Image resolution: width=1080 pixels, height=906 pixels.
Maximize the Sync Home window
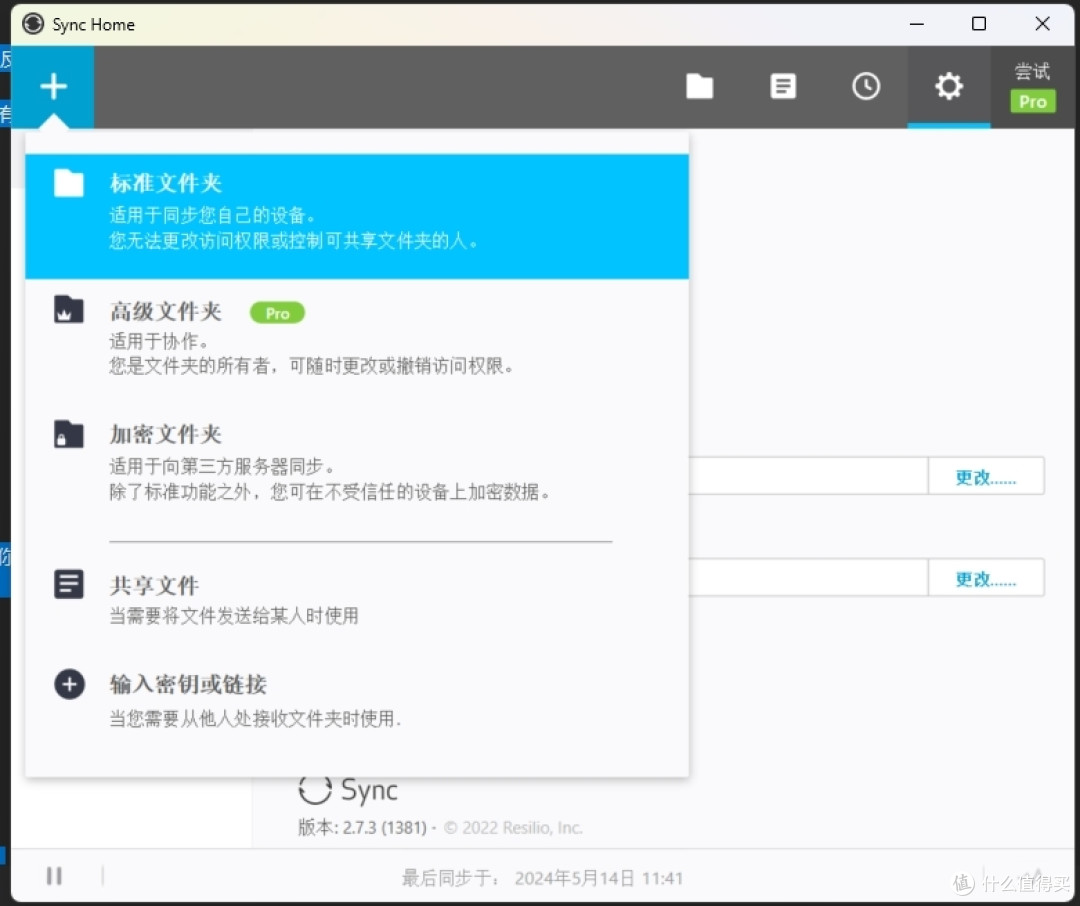tap(979, 24)
